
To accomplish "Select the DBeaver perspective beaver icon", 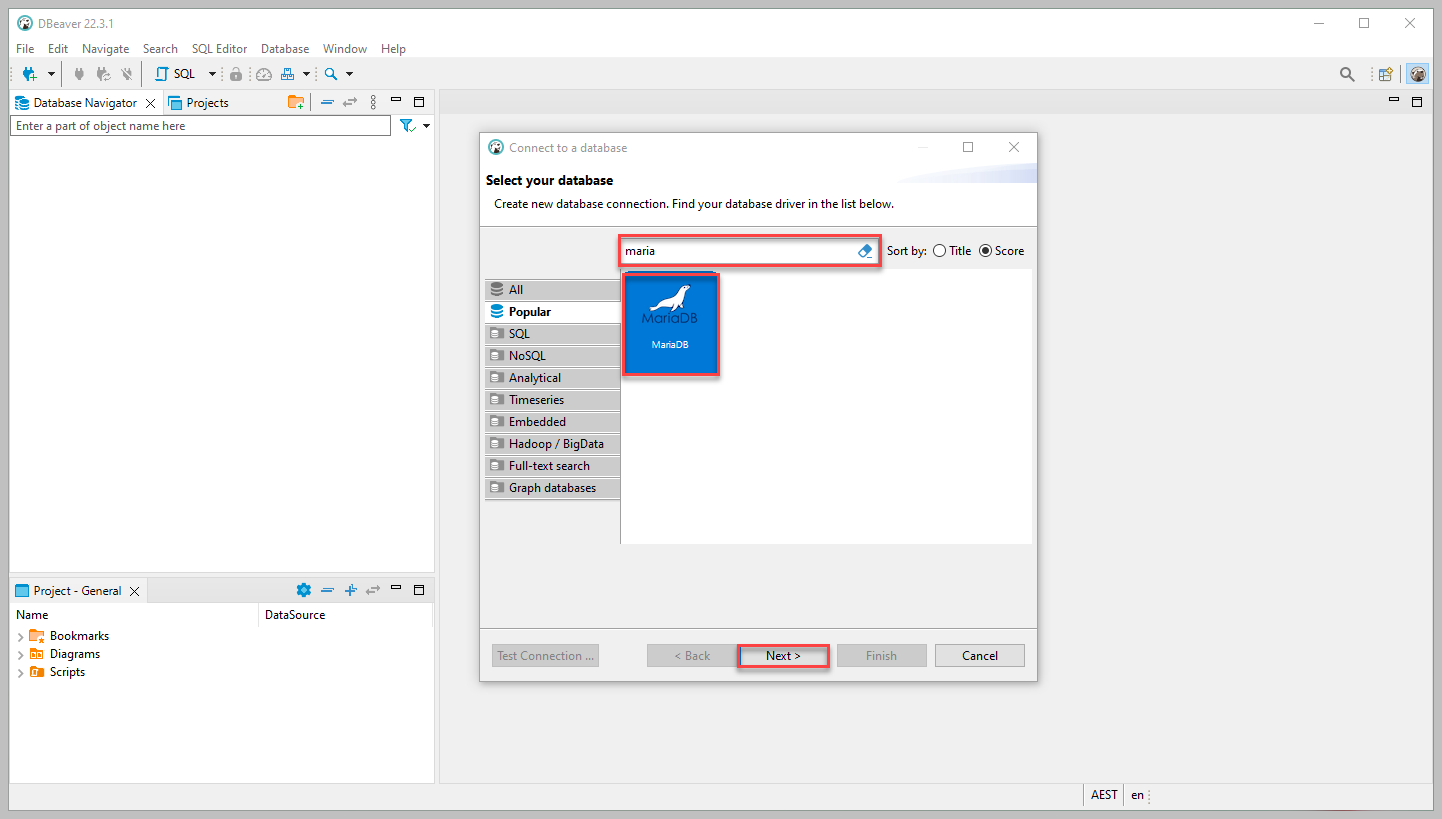I will coord(1417,74).
